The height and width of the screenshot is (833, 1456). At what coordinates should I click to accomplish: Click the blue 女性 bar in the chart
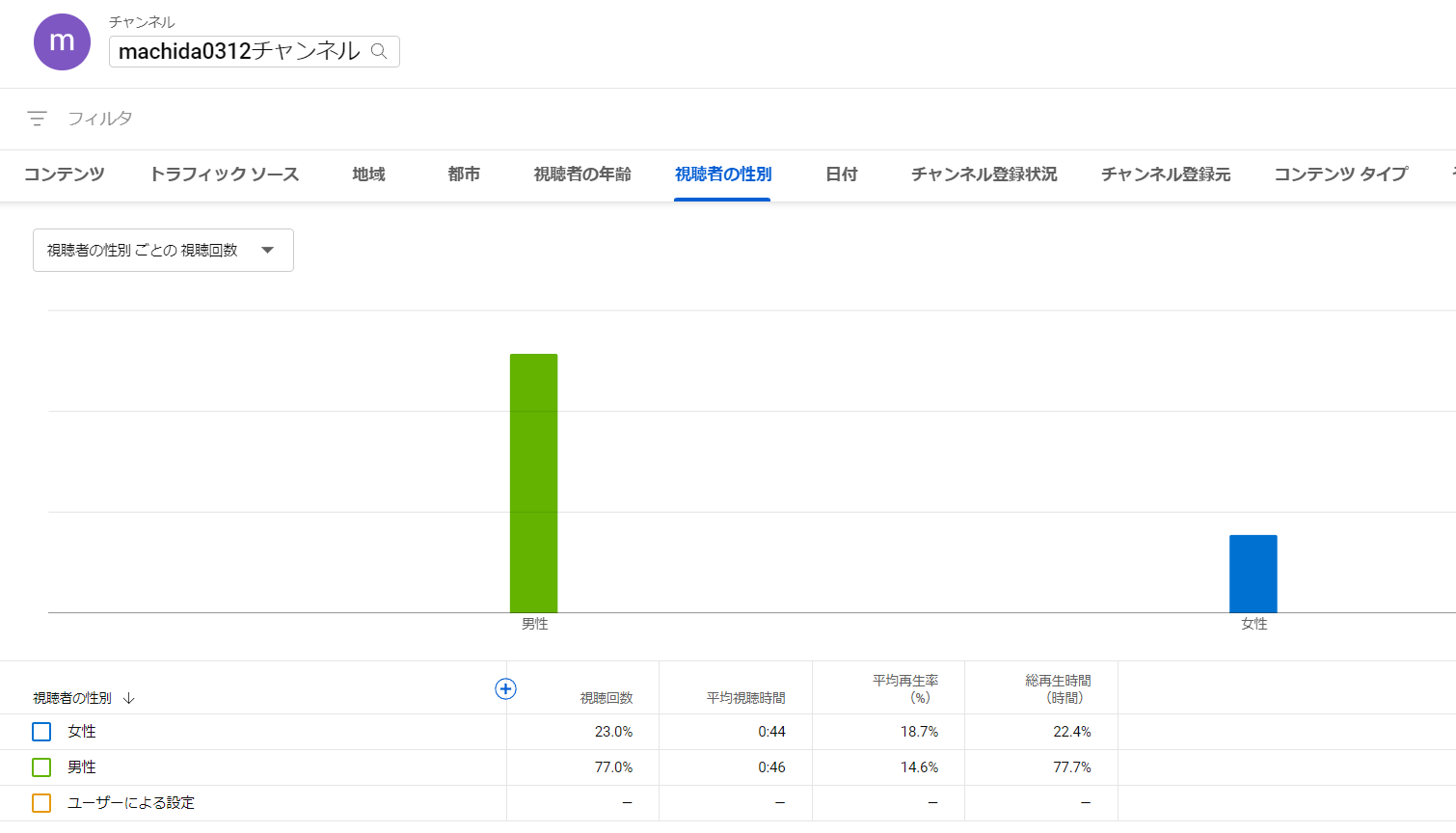click(x=1252, y=574)
